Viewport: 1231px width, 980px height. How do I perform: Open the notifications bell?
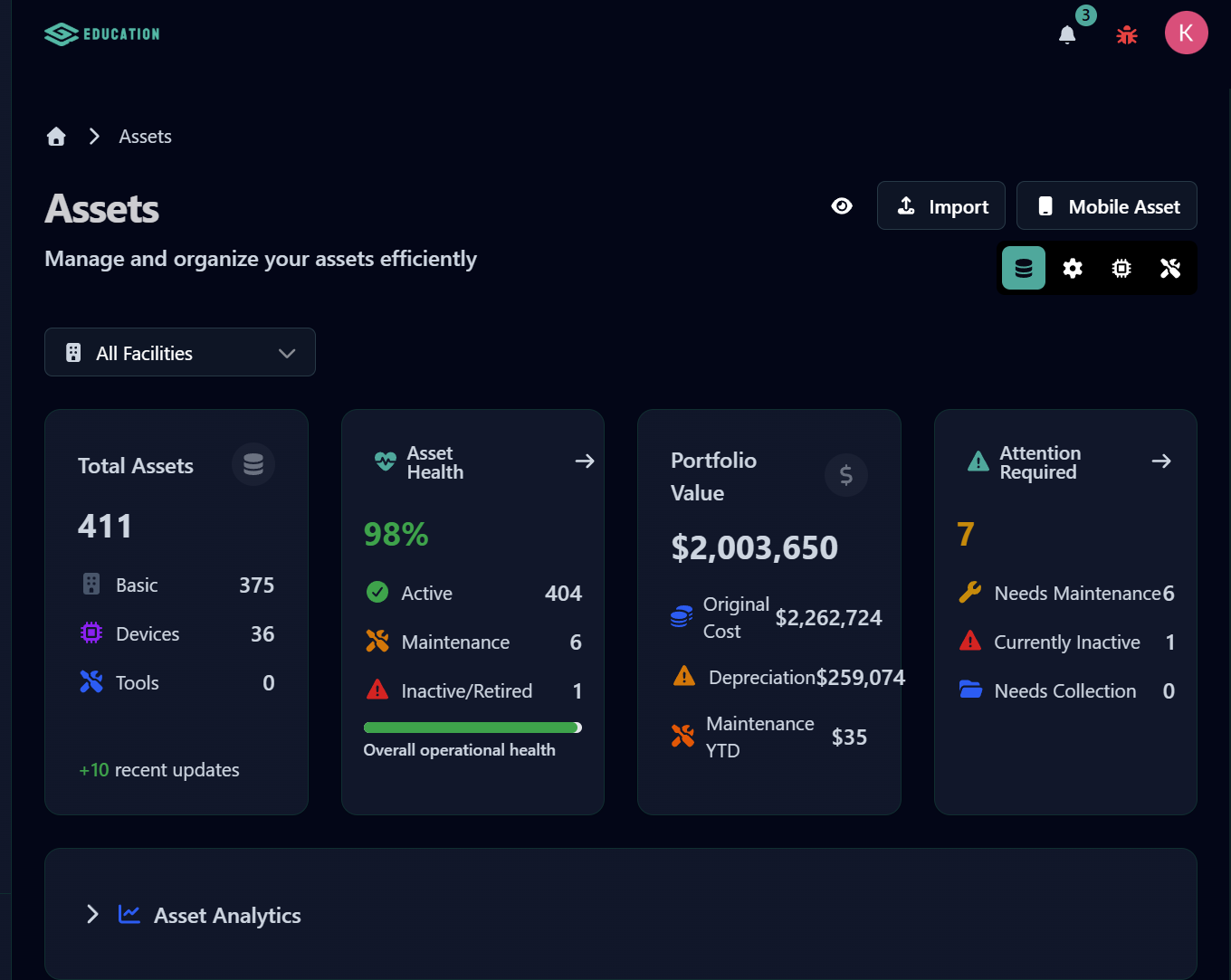point(1067,34)
